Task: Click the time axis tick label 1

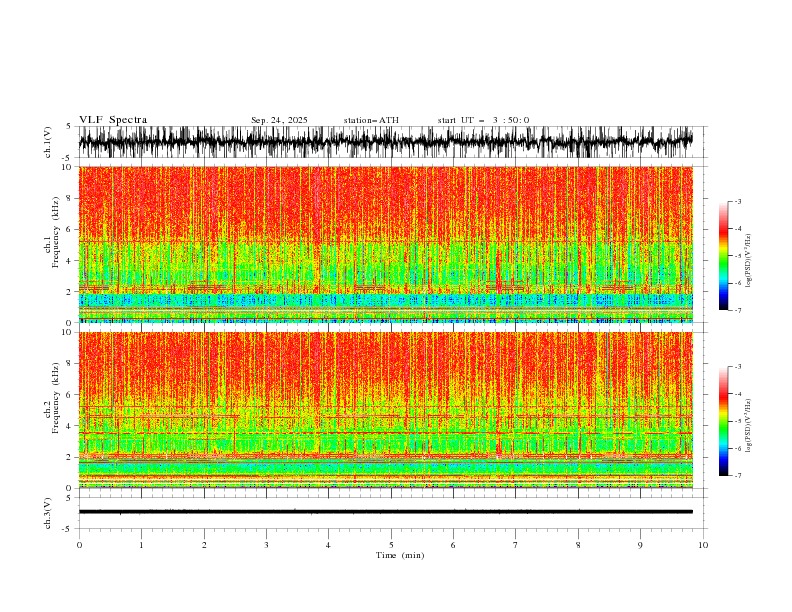Action: [x=141, y=545]
